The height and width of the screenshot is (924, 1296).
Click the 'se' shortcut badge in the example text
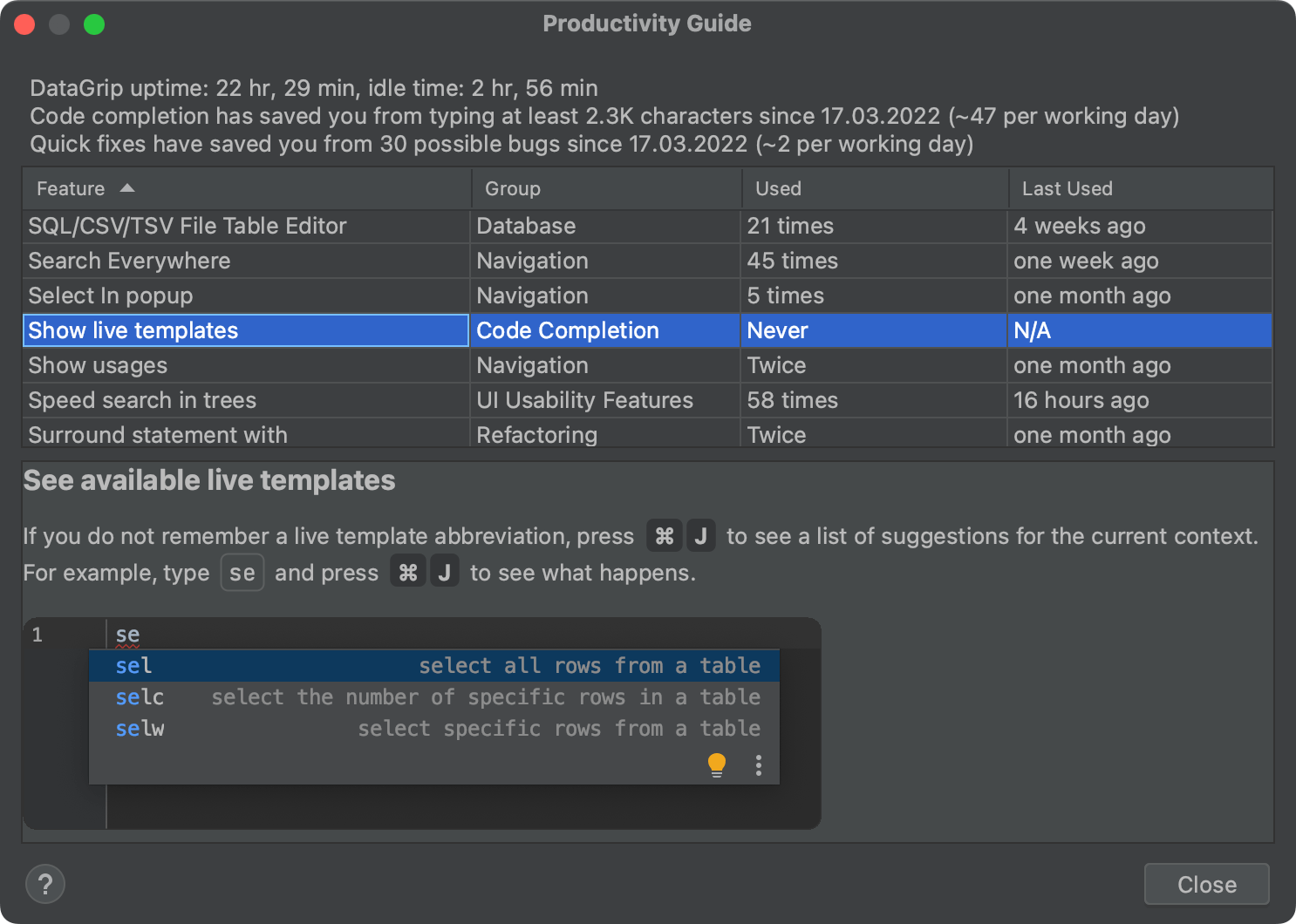pyautogui.click(x=242, y=572)
